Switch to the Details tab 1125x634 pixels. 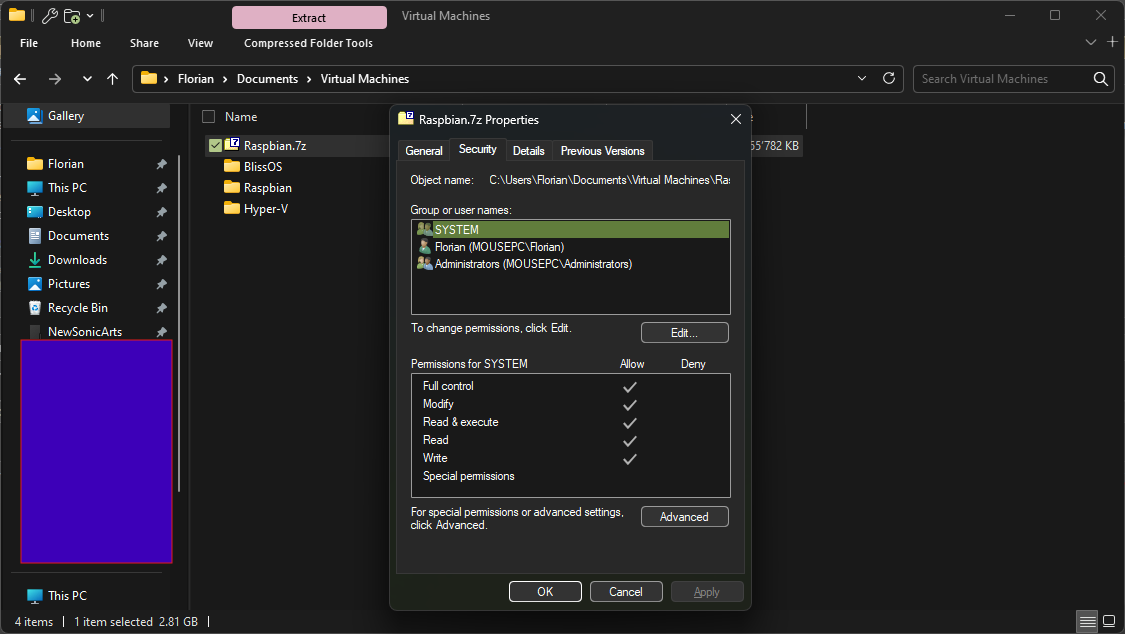click(x=528, y=151)
